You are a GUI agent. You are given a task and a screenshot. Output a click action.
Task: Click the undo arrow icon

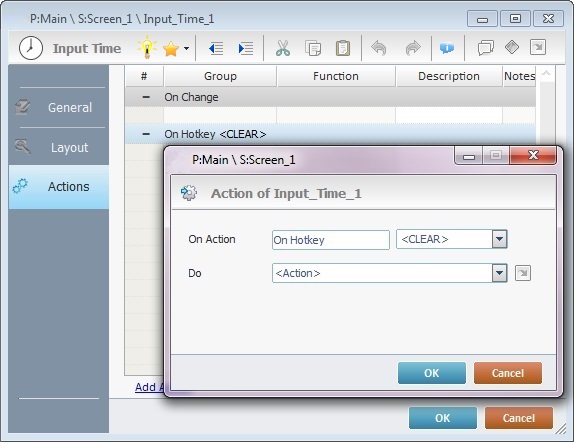[x=379, y=48]
